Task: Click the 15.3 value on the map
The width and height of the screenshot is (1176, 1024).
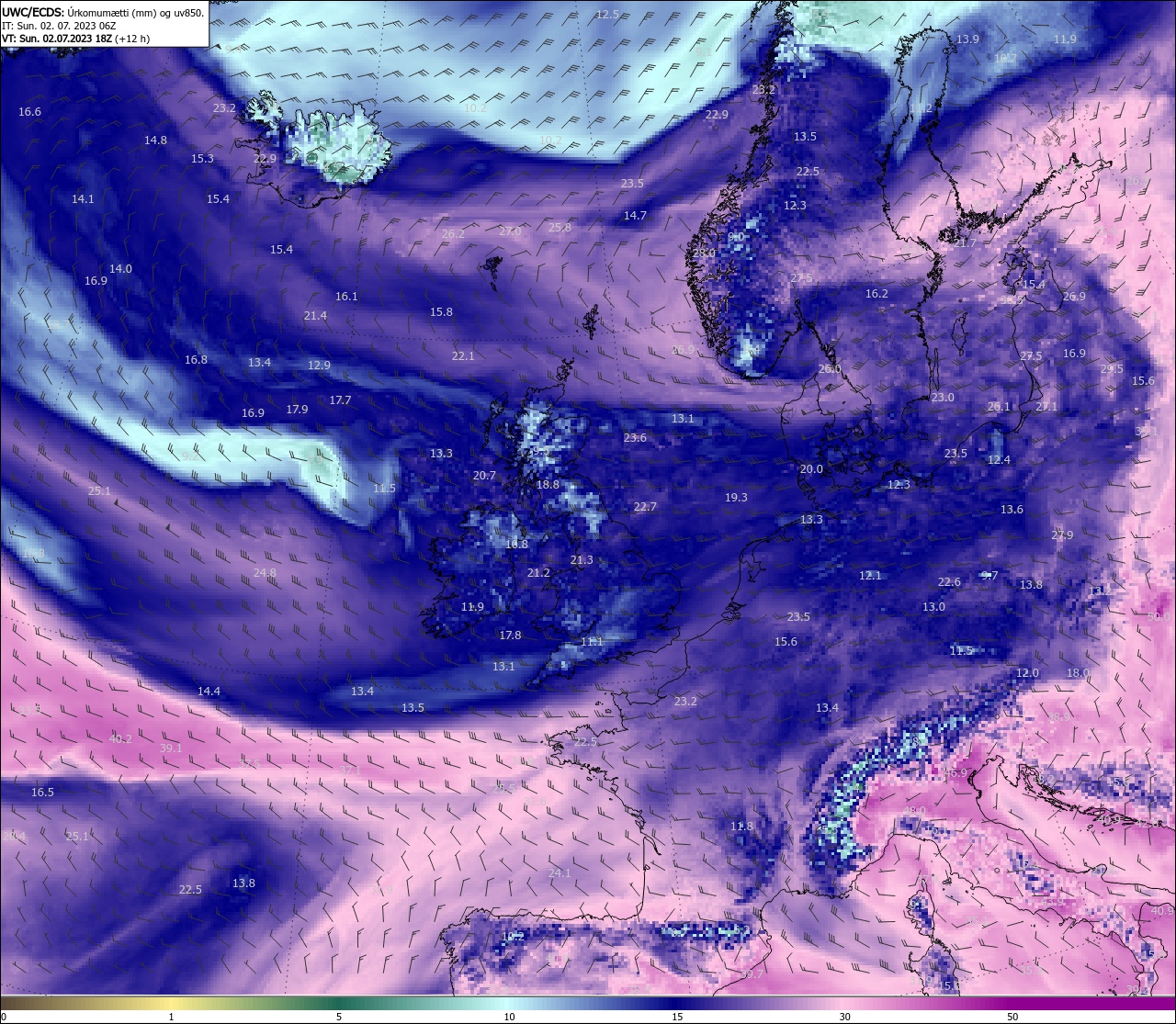Action: click(202, 158)
